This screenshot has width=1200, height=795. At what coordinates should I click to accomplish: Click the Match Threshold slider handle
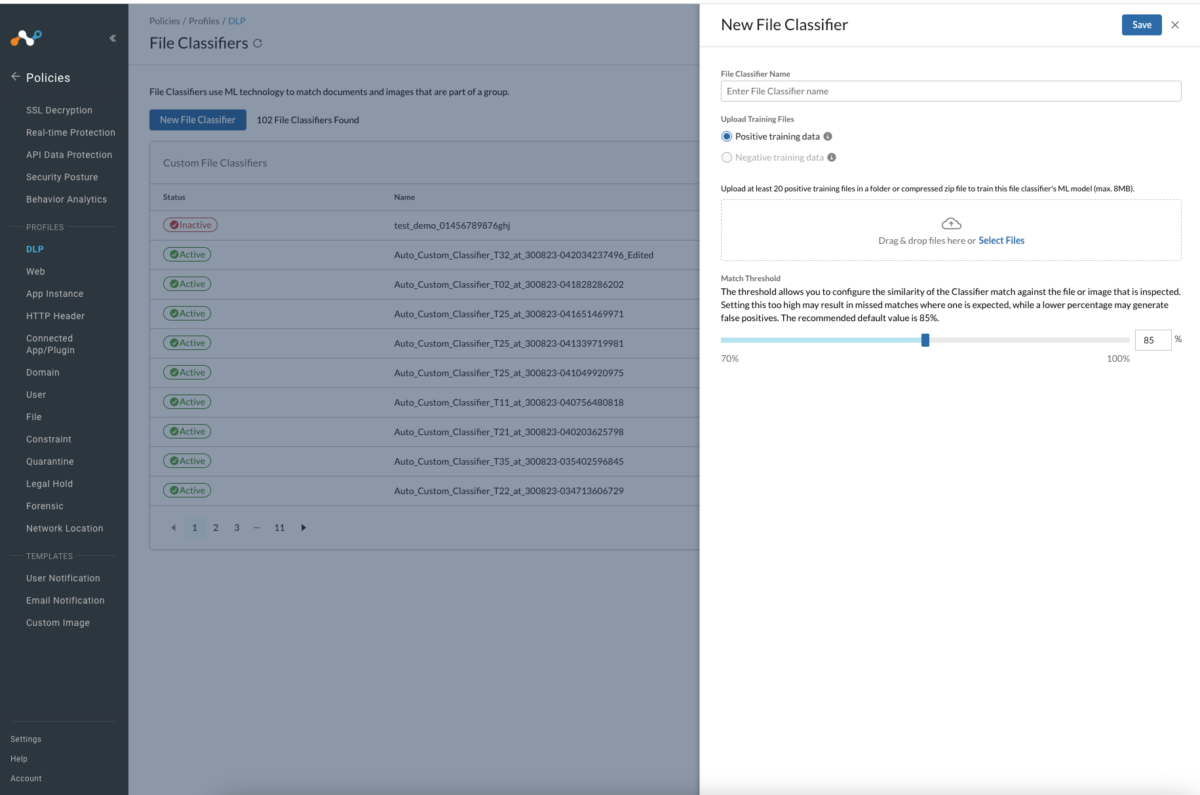[925, 340]
